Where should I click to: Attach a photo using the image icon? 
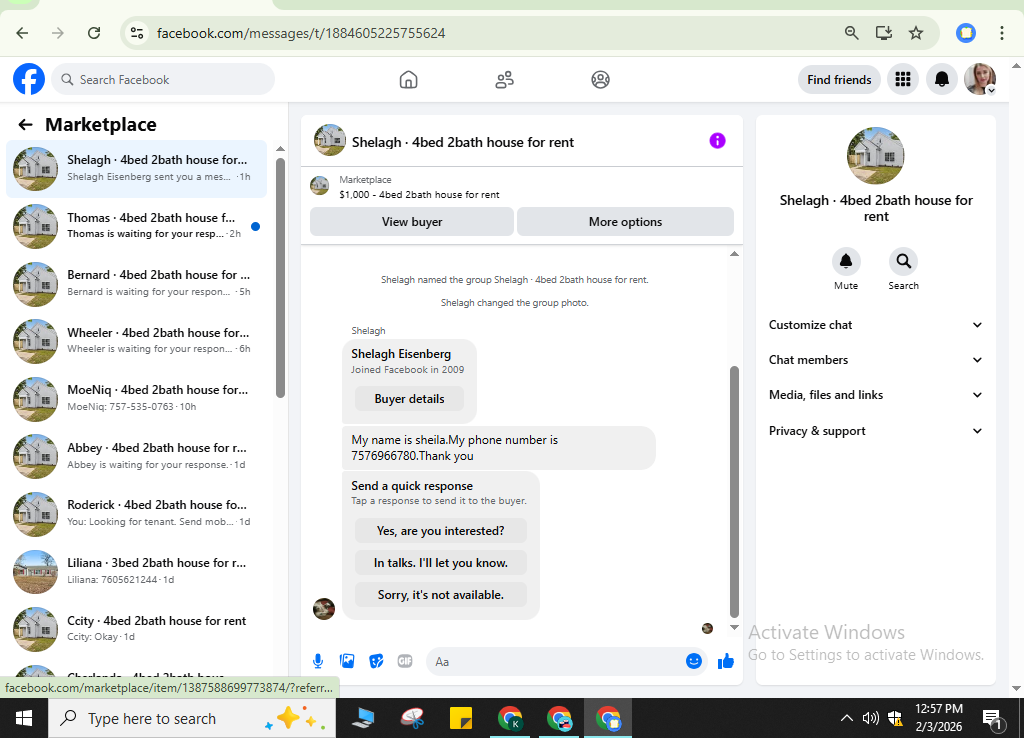[347, 661]
